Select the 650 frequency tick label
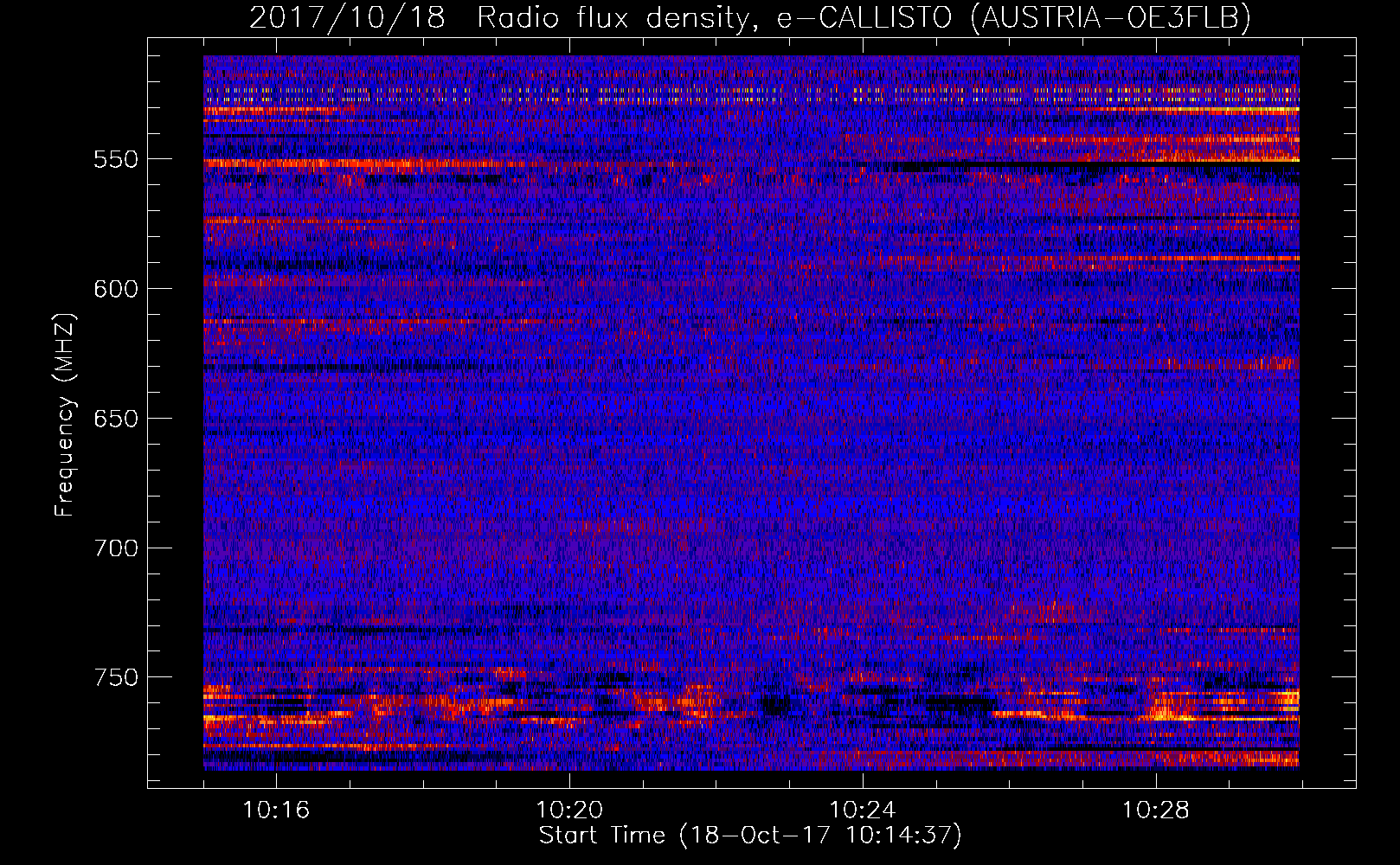1400x865 pixels. [116, 419]
